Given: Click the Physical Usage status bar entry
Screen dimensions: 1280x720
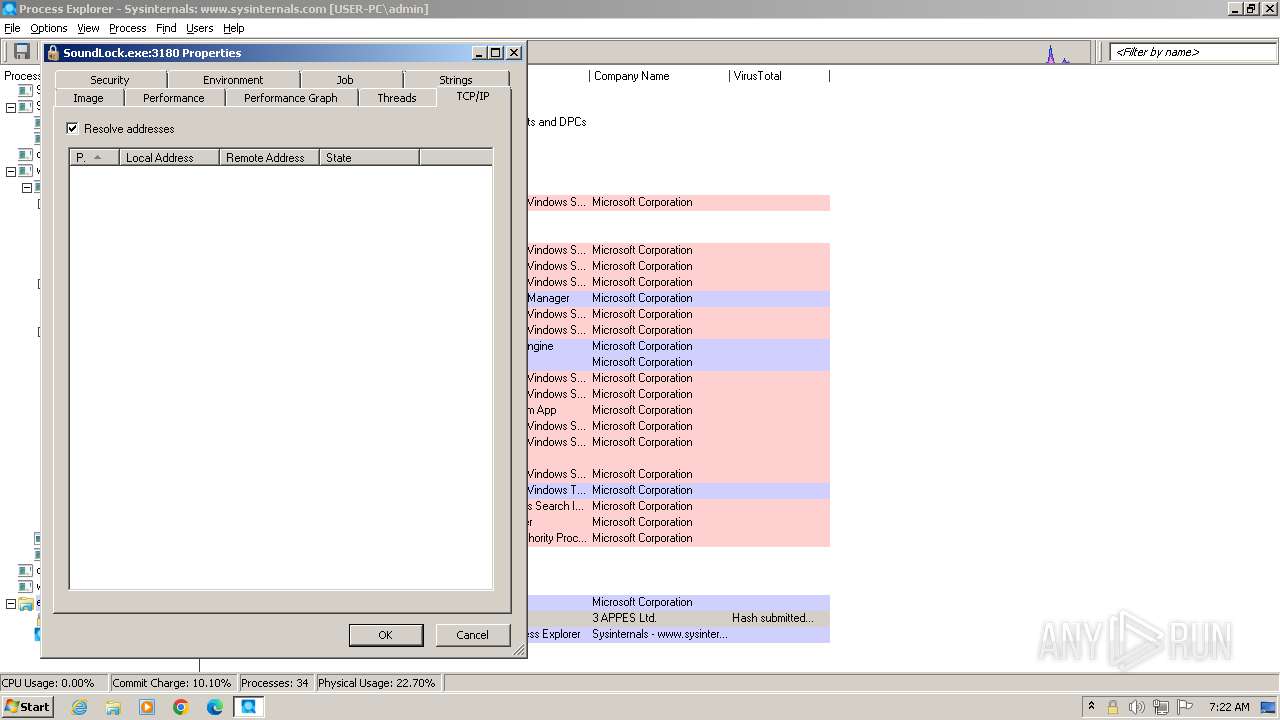Looking at the screenshot, I should point(377,683).
